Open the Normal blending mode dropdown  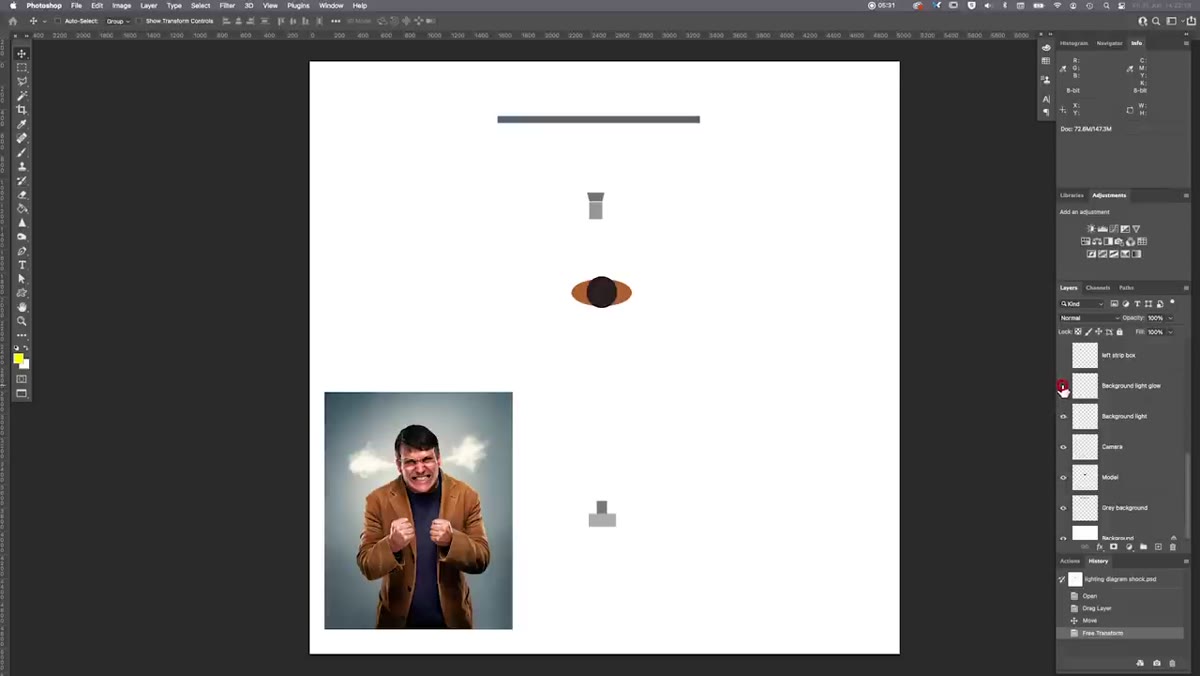(x=1089, y=318)
